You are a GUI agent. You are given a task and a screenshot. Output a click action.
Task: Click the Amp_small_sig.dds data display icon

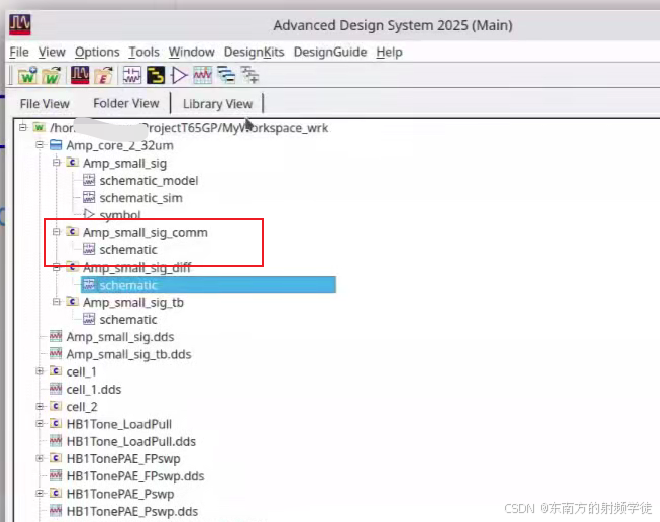coord(56,336)
